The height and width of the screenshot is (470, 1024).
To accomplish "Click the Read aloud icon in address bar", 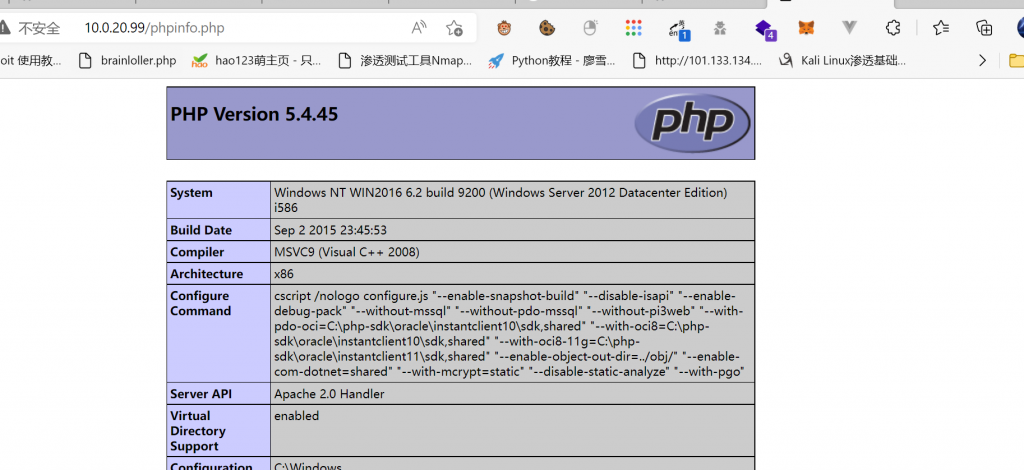I will [419, 28].
